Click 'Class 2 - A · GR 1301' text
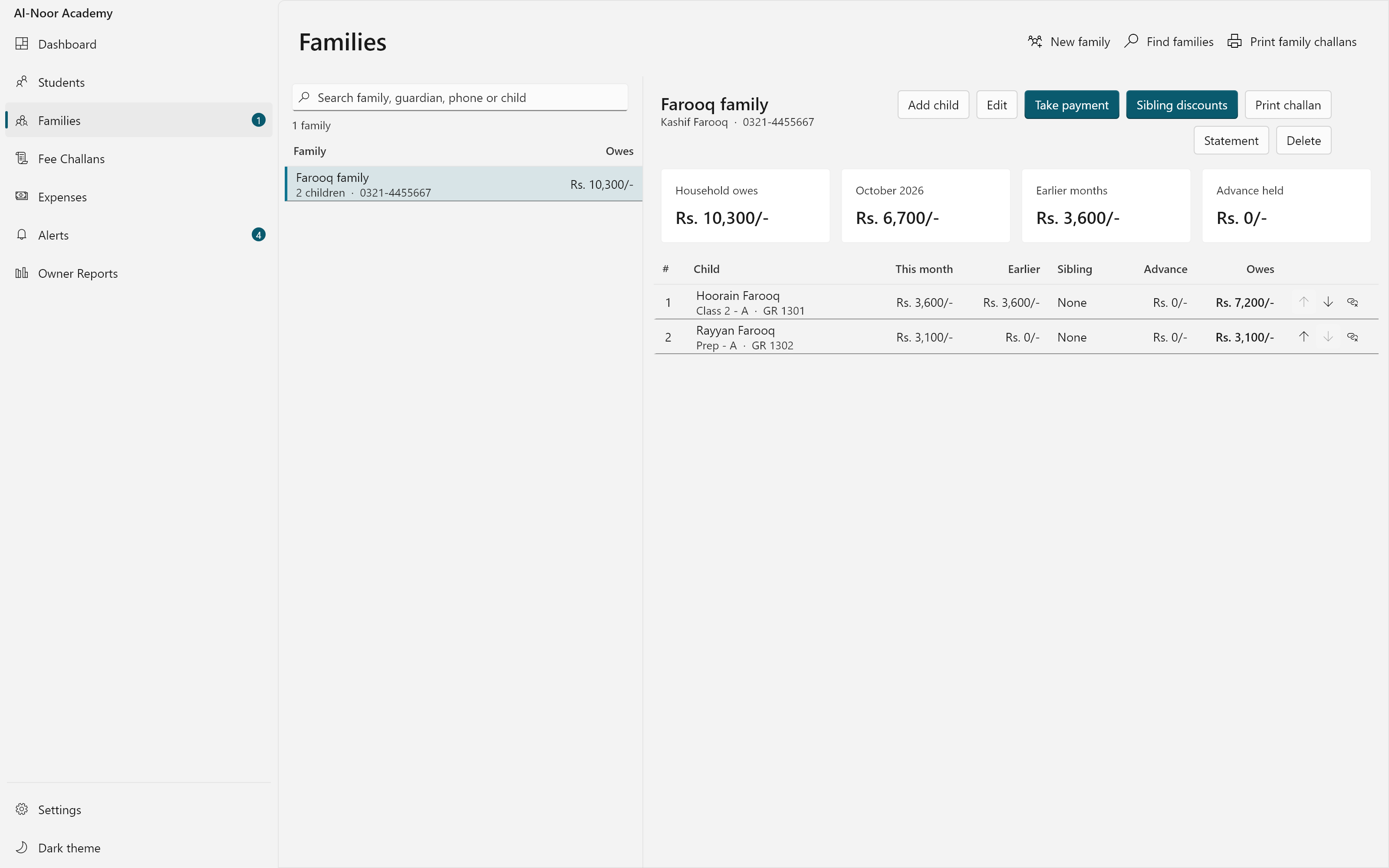 pos(750,311)
